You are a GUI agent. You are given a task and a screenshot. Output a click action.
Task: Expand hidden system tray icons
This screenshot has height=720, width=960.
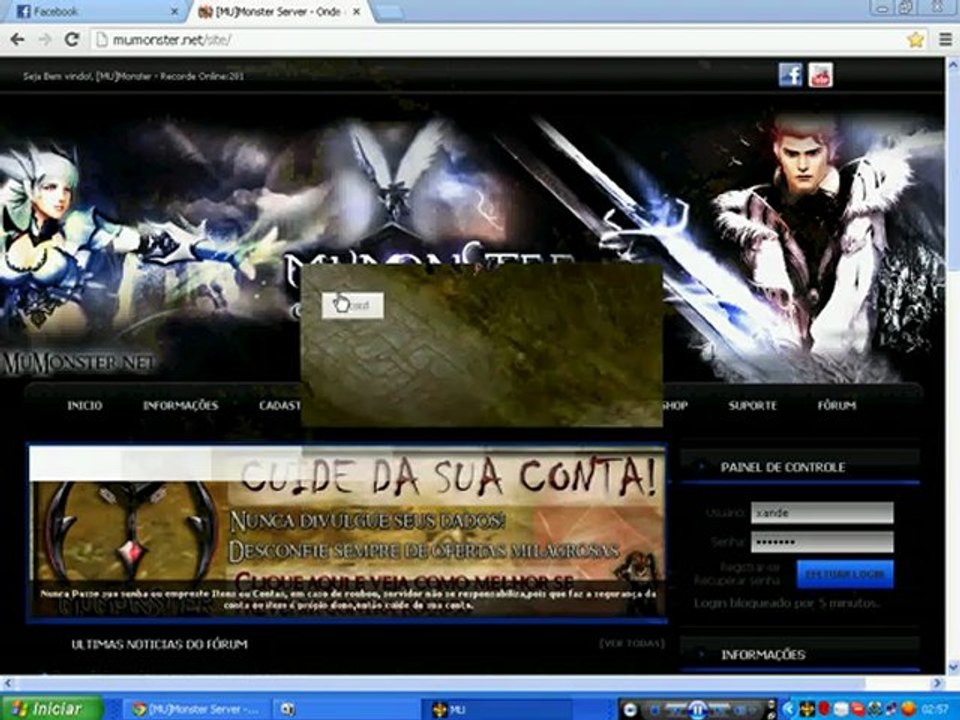[x=789, y=709]
